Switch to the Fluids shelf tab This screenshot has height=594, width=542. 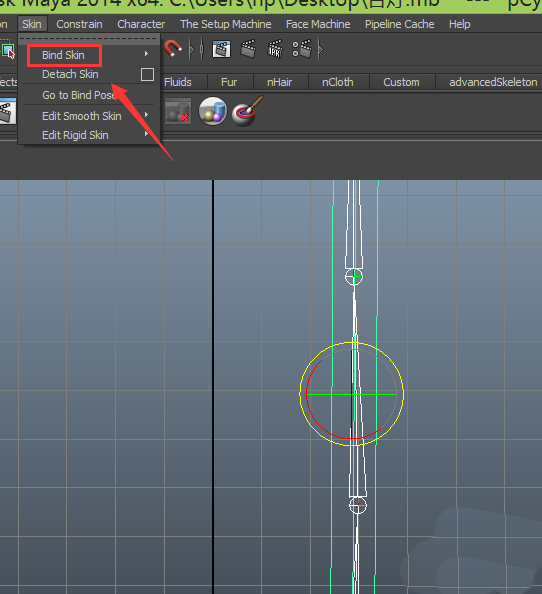[178, 82]
